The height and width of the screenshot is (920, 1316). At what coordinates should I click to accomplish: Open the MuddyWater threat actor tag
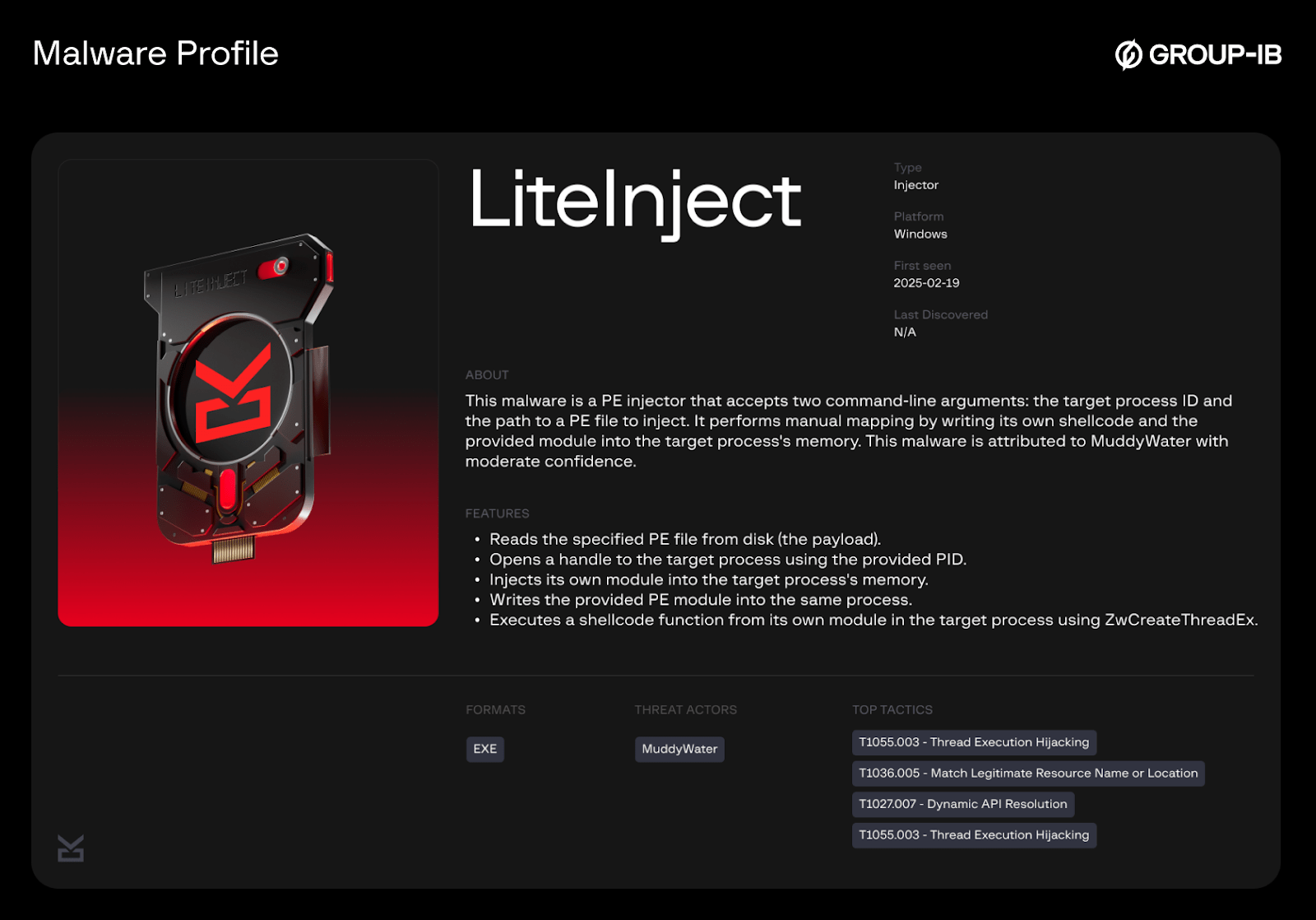click(x=679, y=749)
